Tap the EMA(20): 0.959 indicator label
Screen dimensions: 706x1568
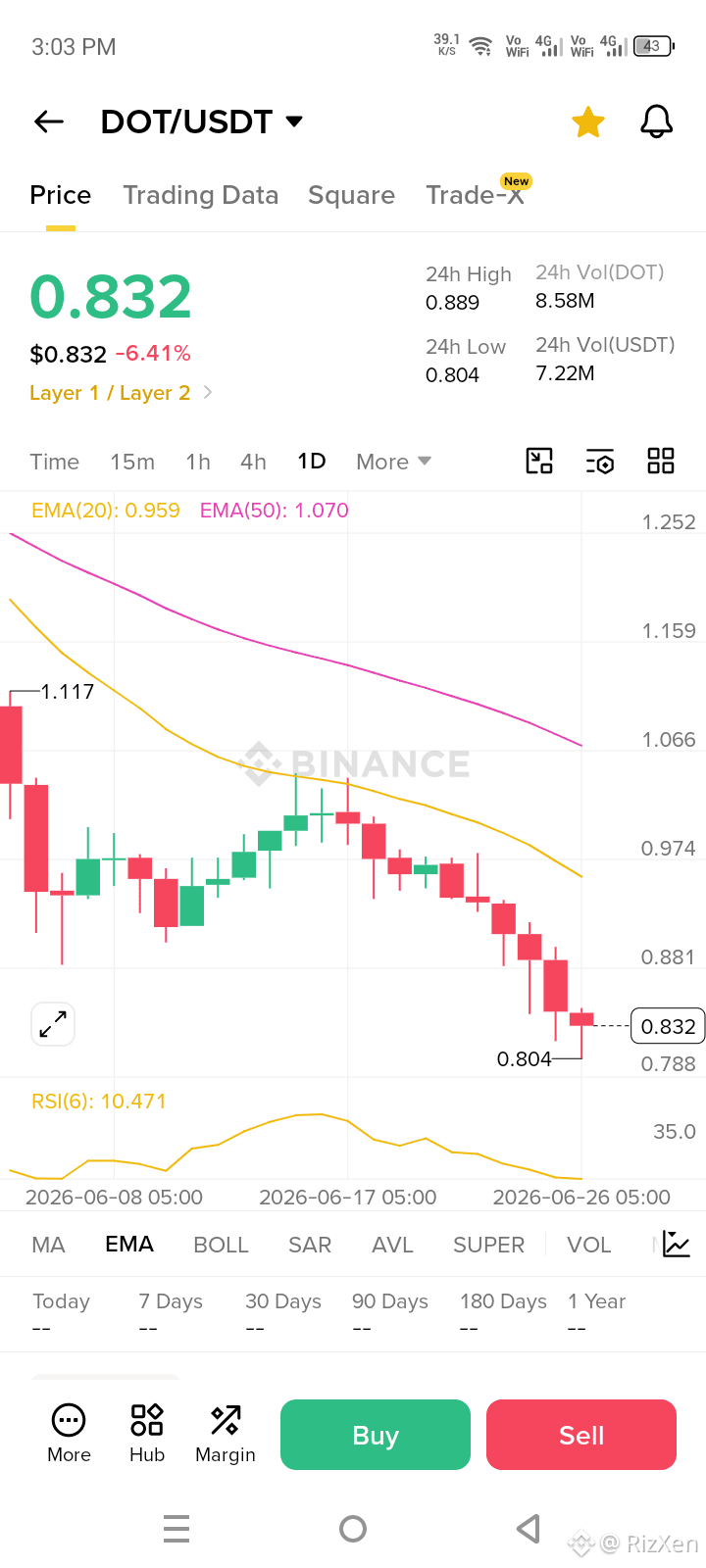point(106,511)
